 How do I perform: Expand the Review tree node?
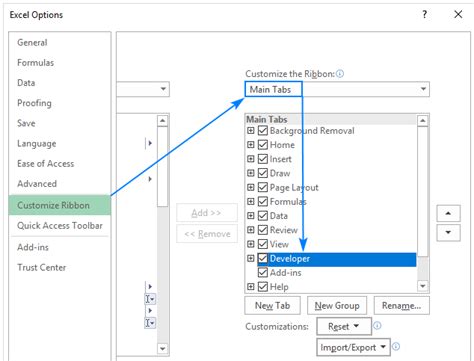[251, 230]
